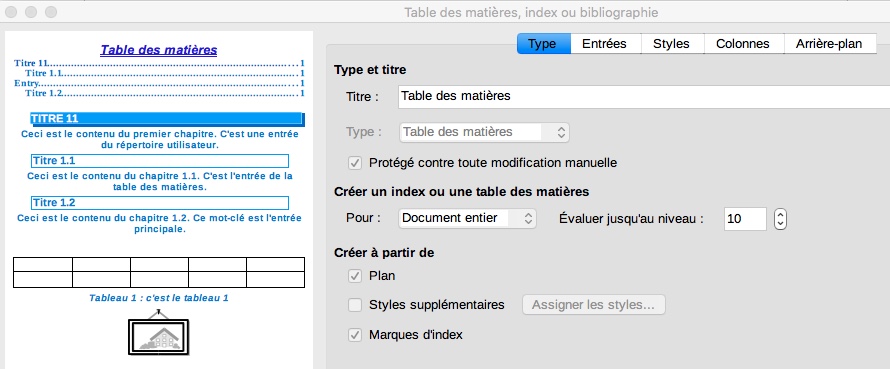Click the active Type tab

coord(542,44)
